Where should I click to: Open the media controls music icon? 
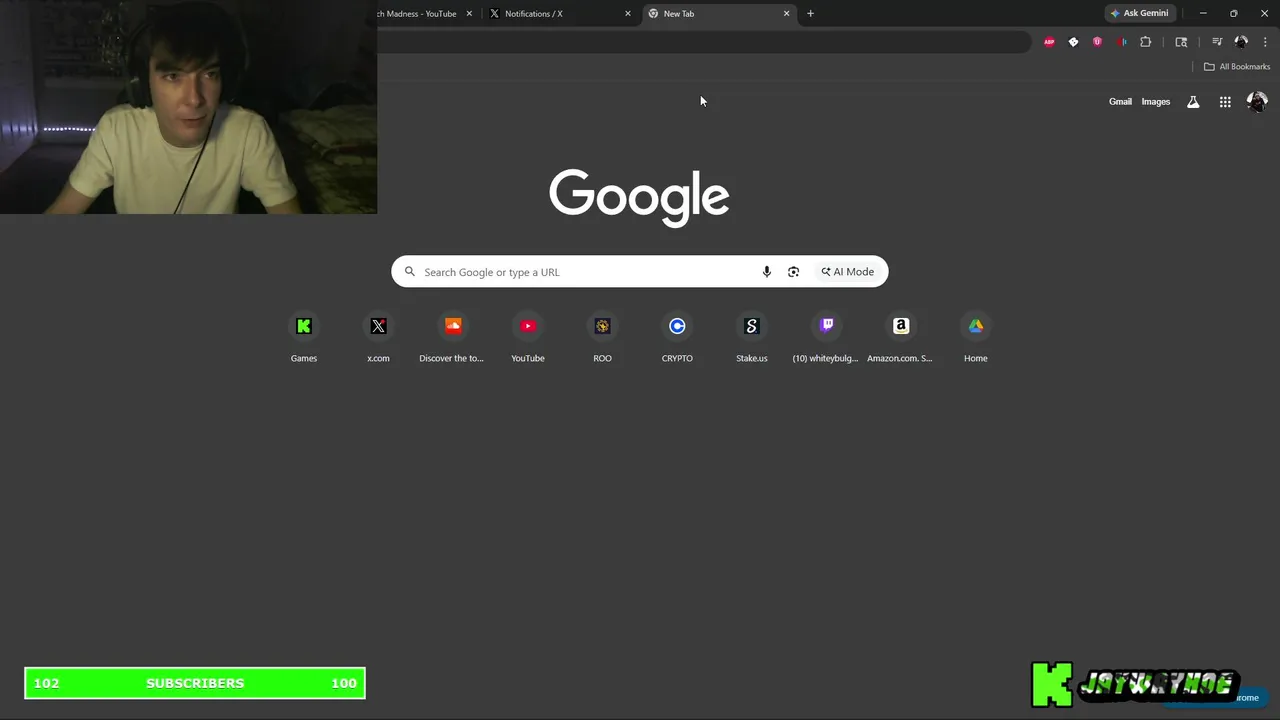(1217, 42)
